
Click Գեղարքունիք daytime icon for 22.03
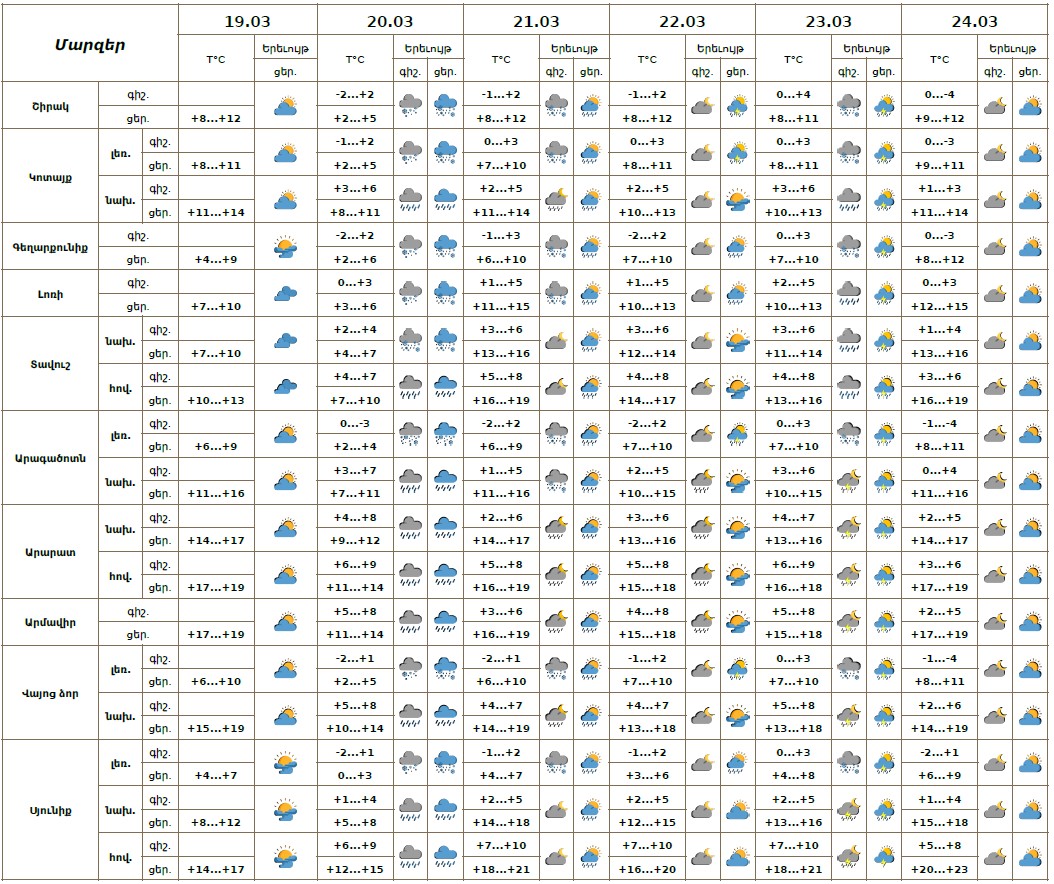(737, 246)
